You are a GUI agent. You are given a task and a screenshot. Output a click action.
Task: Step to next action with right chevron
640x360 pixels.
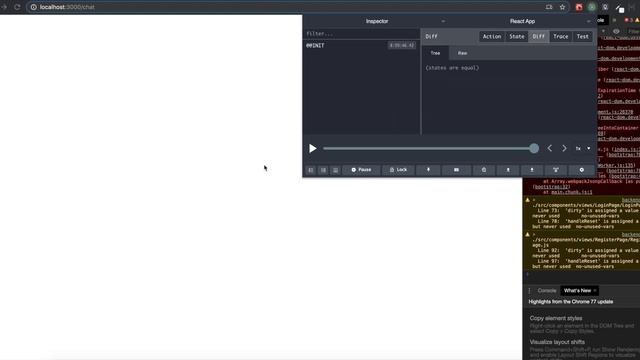click(564, 149)
